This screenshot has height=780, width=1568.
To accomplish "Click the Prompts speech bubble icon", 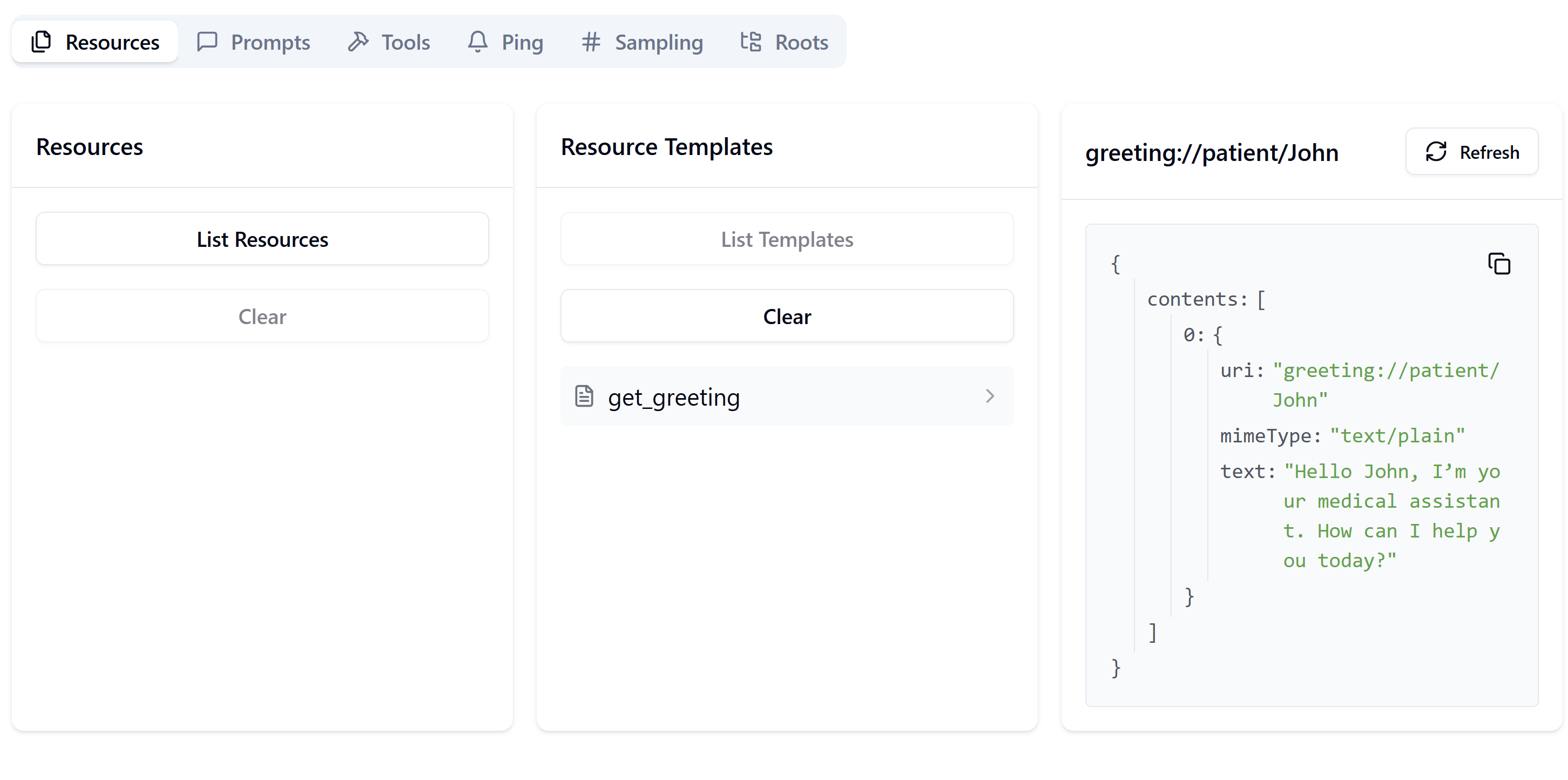I will point(207,42).
